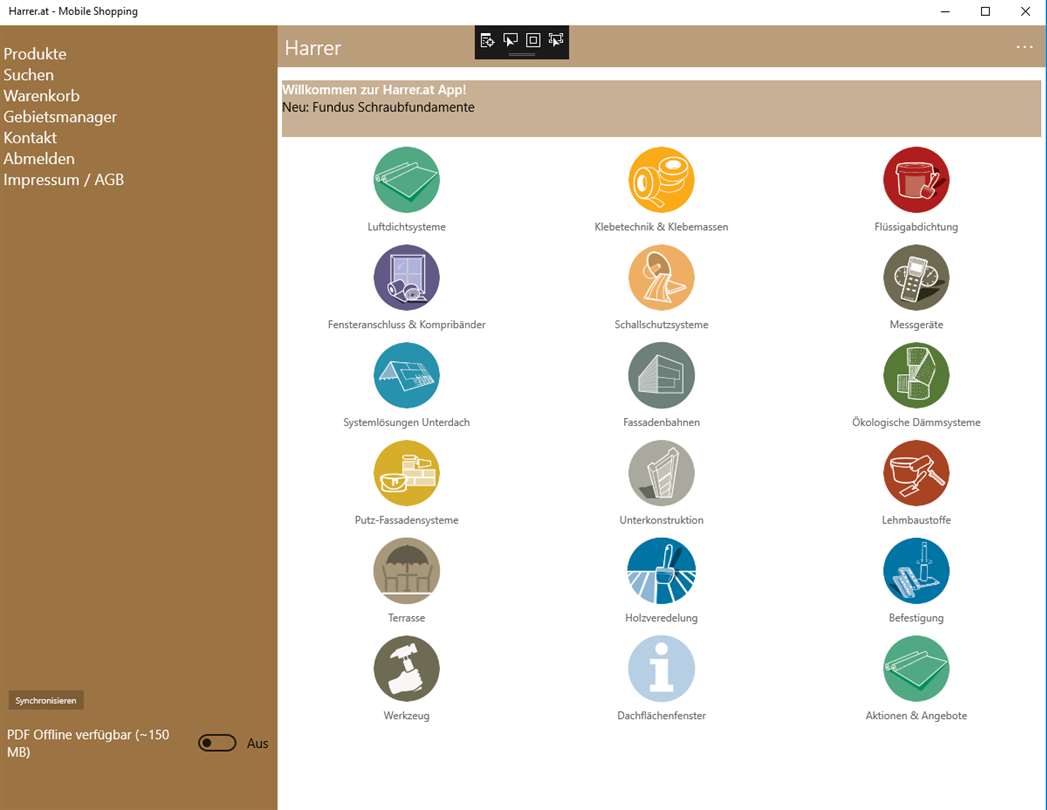The height and width of the screenshot is (810, 1047).
Task: Enable element selection in debug toolbar
Action: (x=510, y=40)
